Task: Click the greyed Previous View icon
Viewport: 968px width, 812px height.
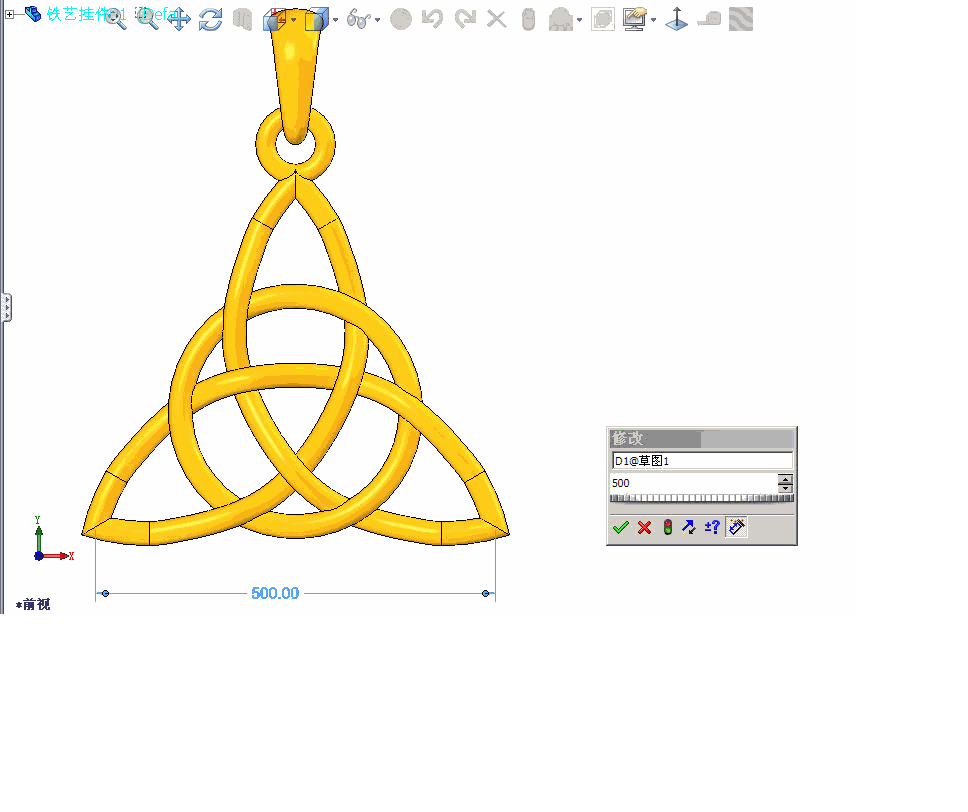Action: 243,19
